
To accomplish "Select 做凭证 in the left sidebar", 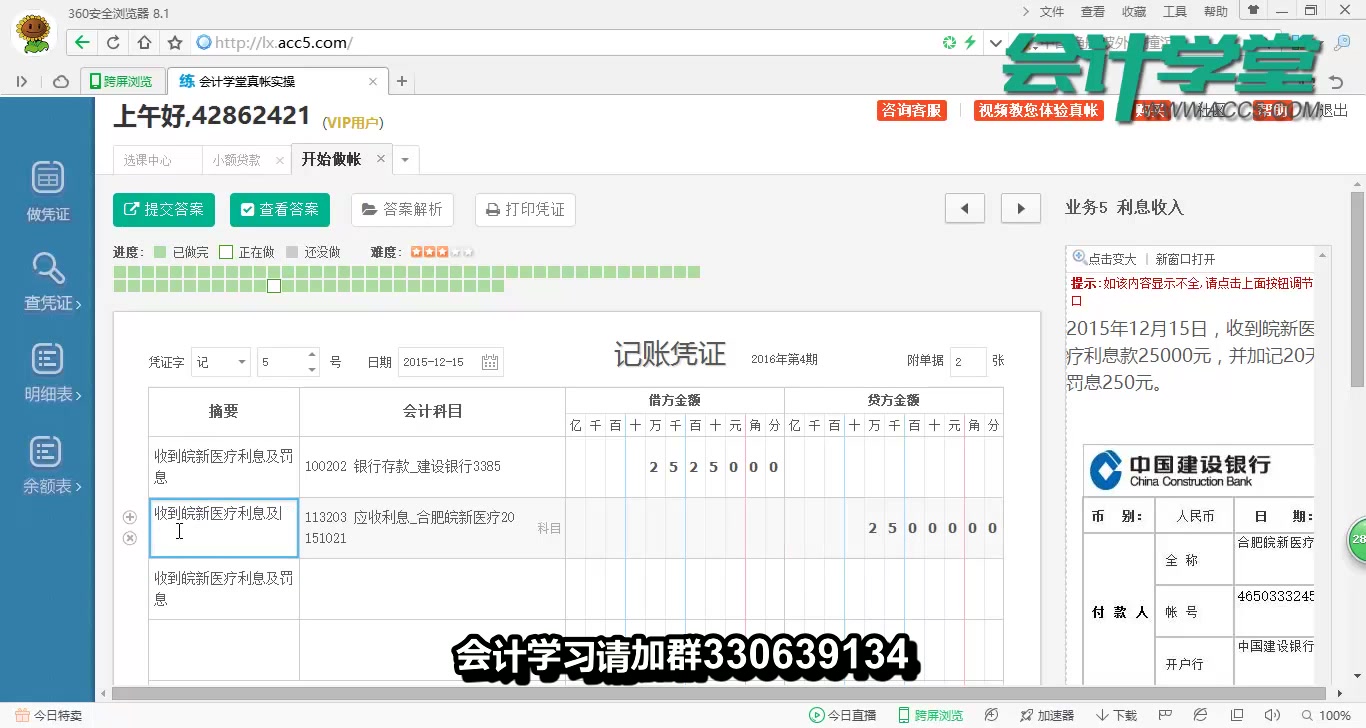I will [x=46, y=190].
